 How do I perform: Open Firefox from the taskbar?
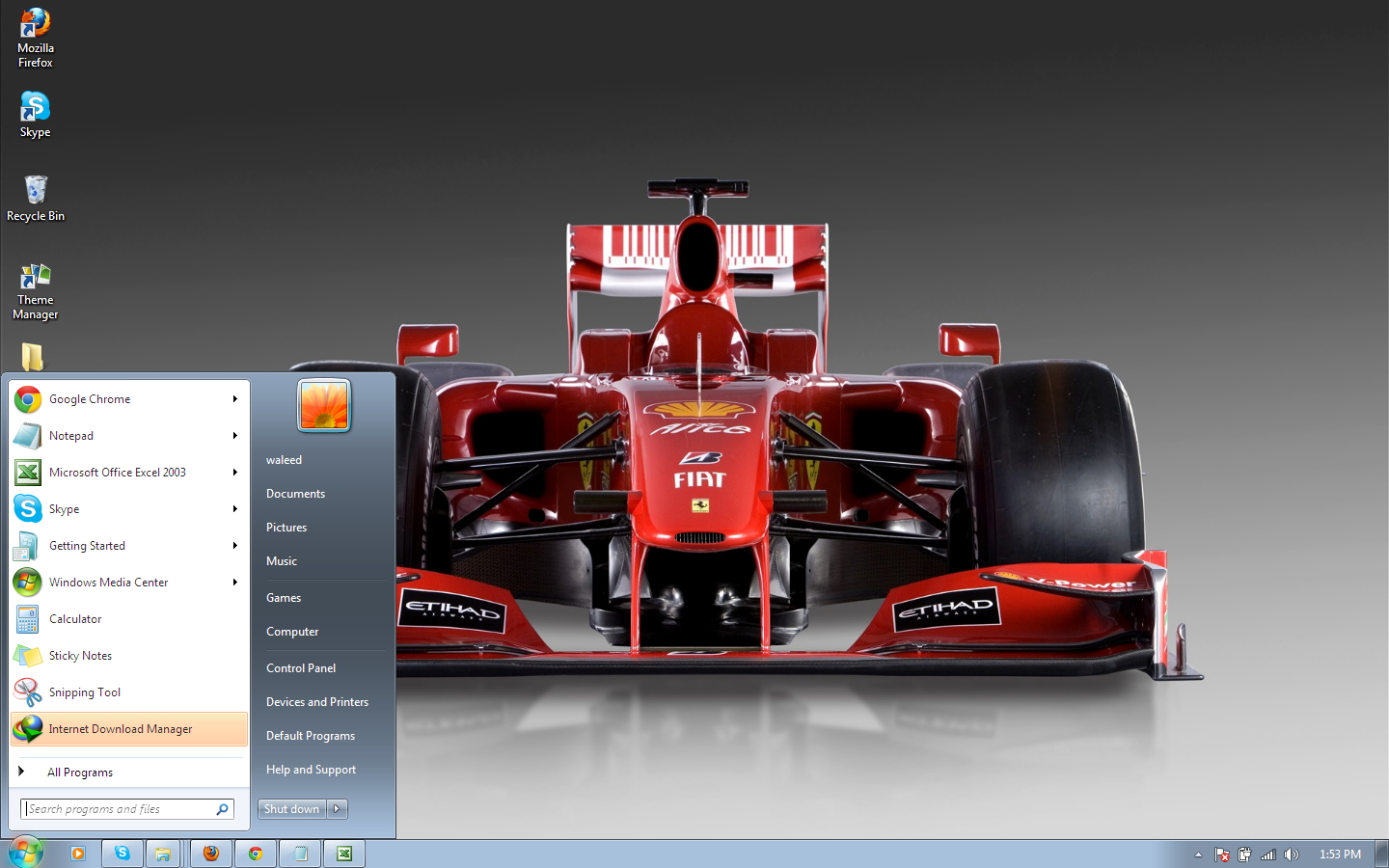point(211,854)
